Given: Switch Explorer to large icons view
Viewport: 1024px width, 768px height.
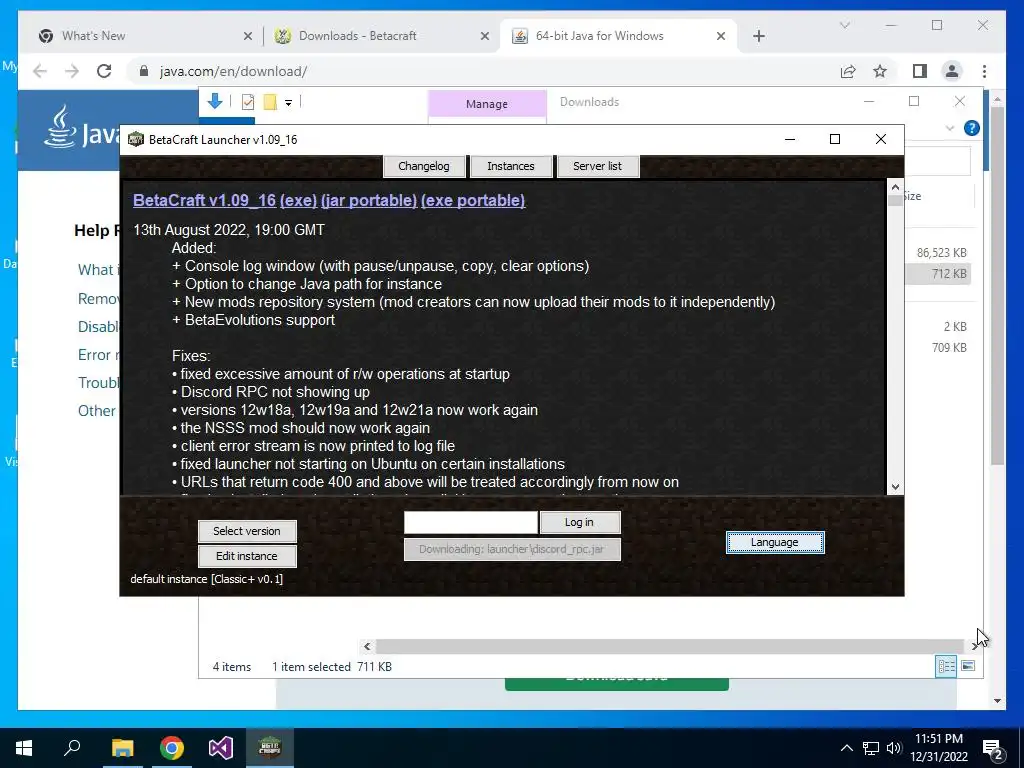Looking at the screenshot, I should (x=968, y=666).
